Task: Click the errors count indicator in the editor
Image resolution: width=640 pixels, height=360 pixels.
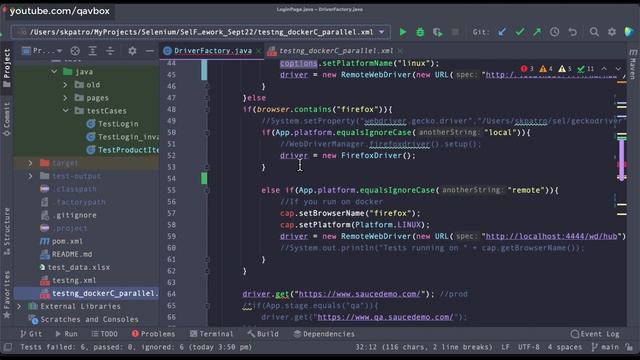Action: tap(527, 69)
